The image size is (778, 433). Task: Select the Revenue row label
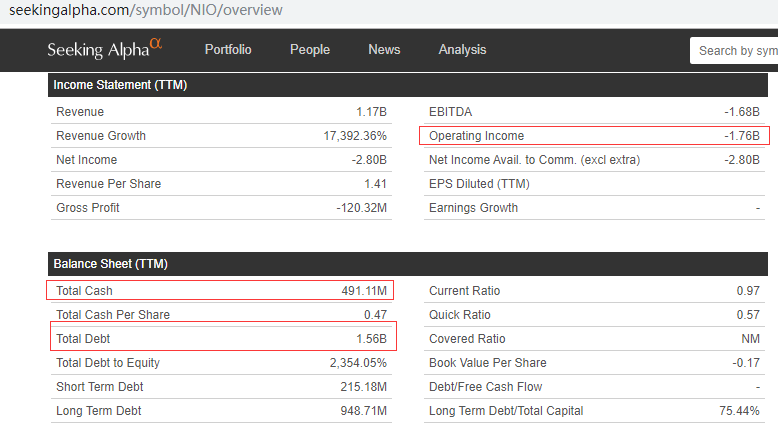pos(80,112)
